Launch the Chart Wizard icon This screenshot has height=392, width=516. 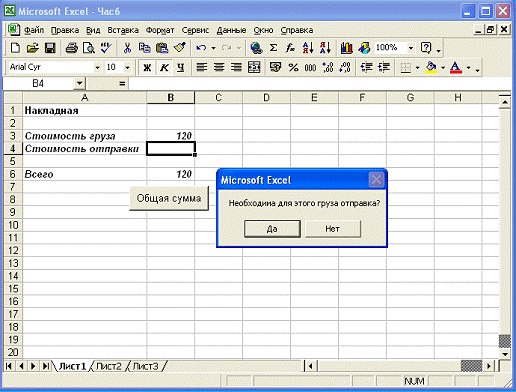coord(346,48)
